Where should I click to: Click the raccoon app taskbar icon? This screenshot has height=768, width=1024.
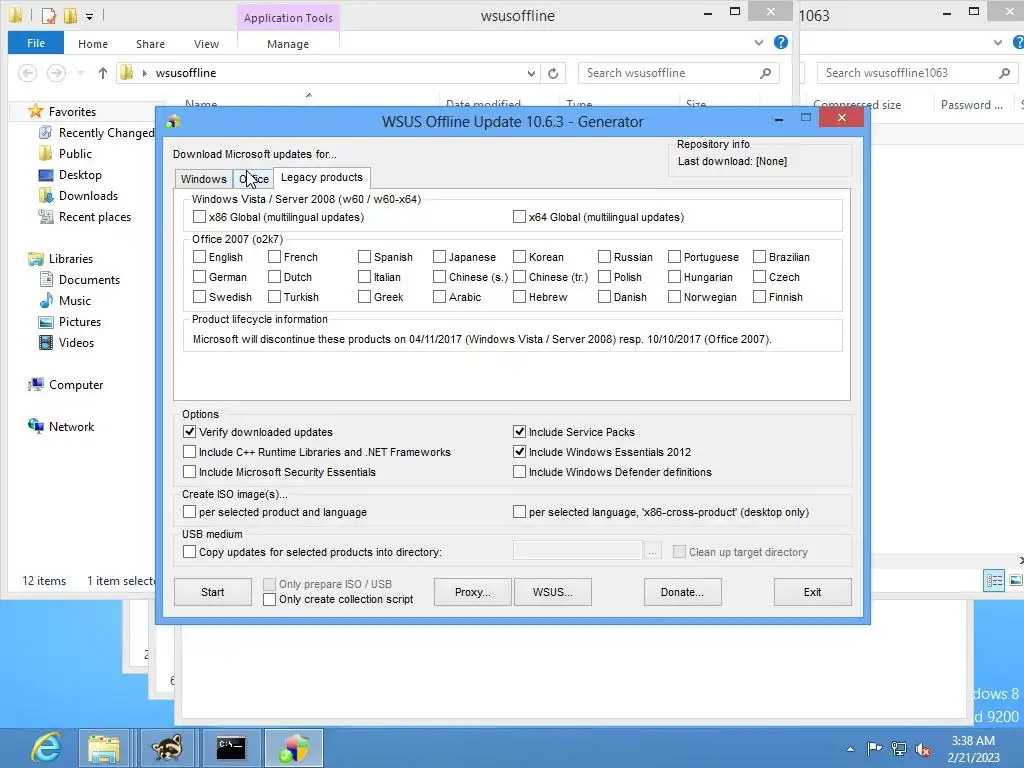pyautogui.click(x=167, y=748)
